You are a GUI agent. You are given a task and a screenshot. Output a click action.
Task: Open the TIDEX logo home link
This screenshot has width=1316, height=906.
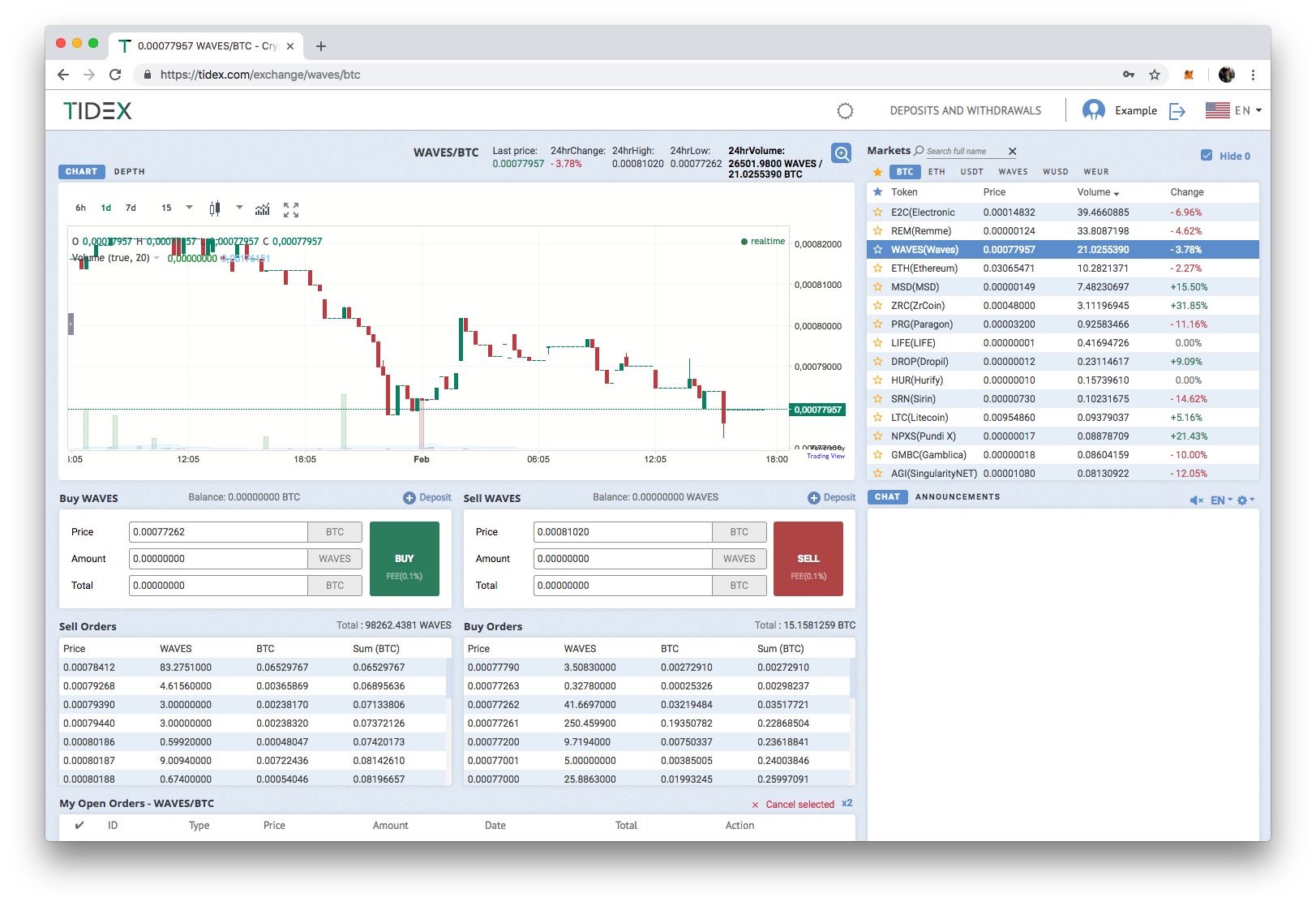(x=97, y=111)
